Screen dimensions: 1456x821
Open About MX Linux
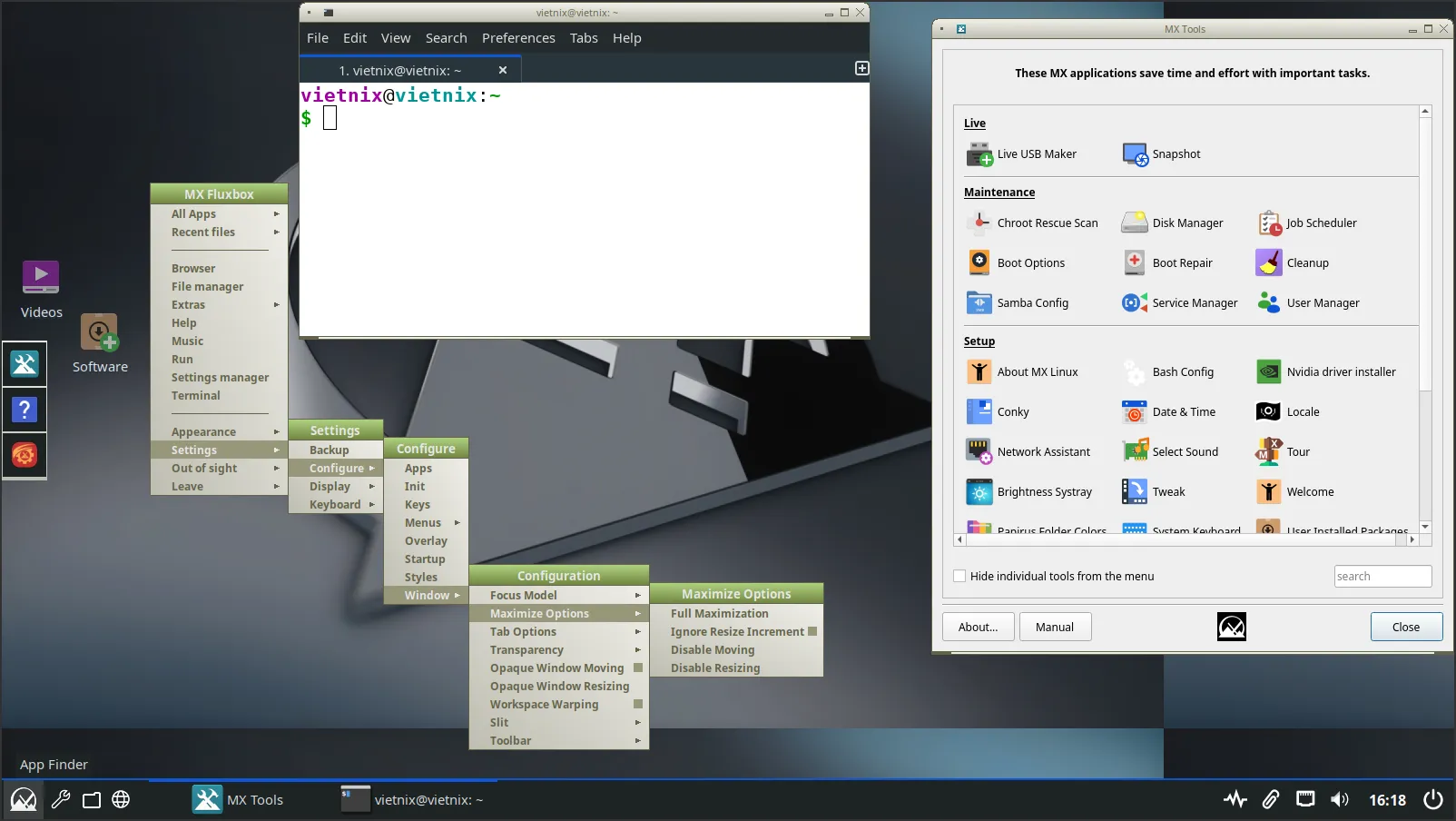pos(1023,372)
